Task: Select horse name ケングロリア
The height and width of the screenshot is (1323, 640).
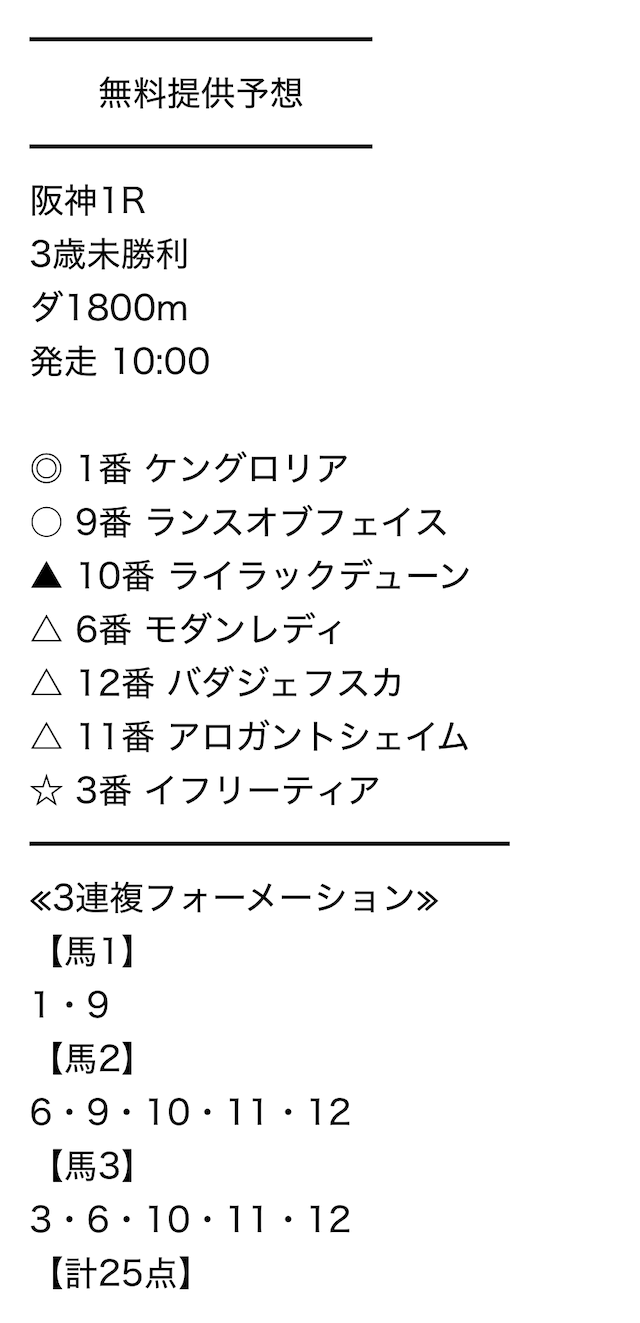Action: coord(247,468)
